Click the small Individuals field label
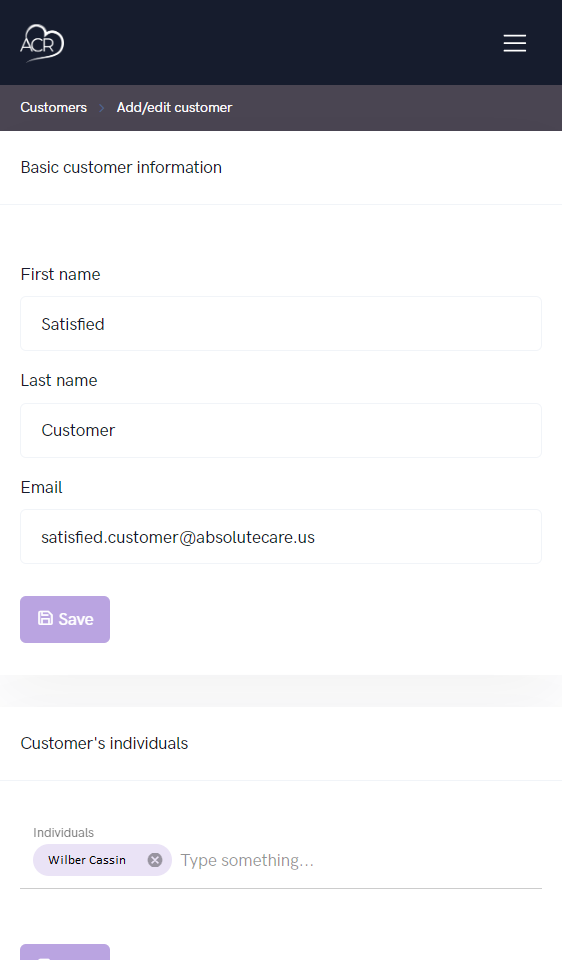Screen dimensions: 562x960 tap(64, 833)
